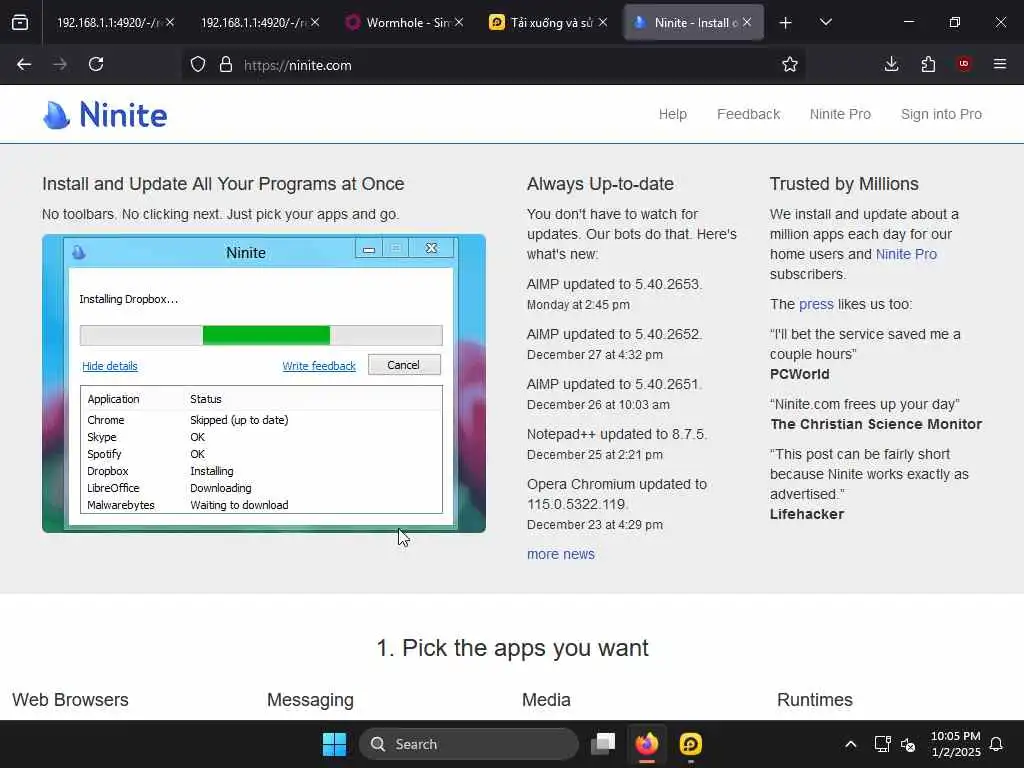This screenshot has height=768, width=1024.
Task: Click the text "Notepad++ updated to 8.7.5."
Action: coord(617,434)
